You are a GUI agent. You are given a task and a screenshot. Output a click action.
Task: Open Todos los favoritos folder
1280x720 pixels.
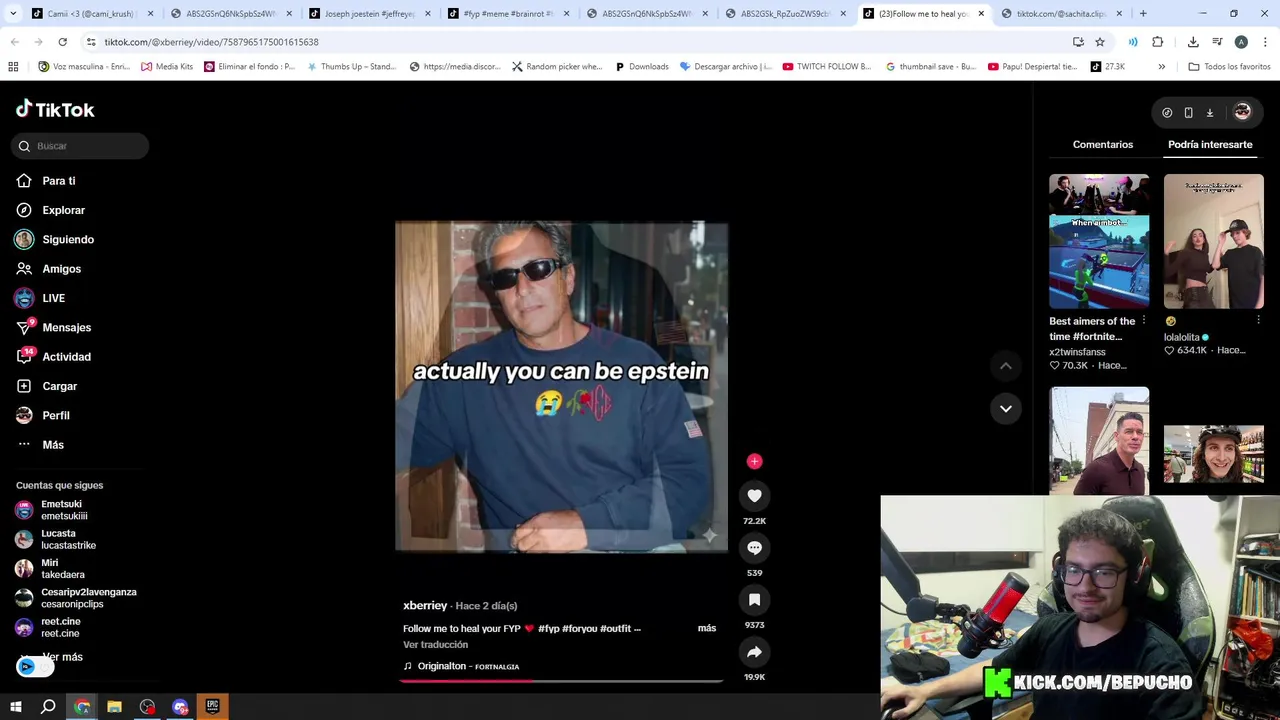[x=1229, y=66]
